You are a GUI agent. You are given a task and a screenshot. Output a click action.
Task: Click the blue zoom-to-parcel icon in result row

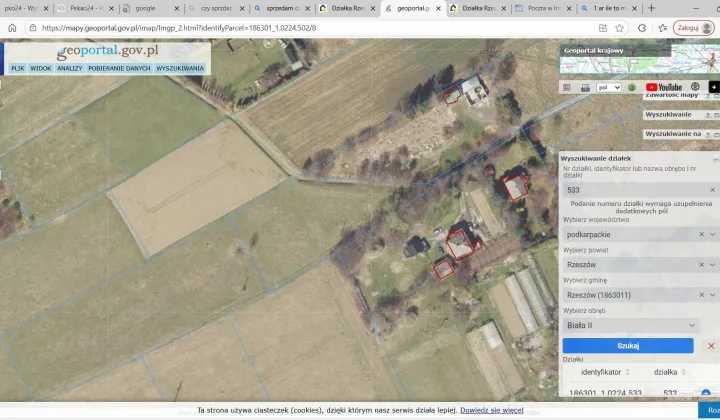point(706,393)
